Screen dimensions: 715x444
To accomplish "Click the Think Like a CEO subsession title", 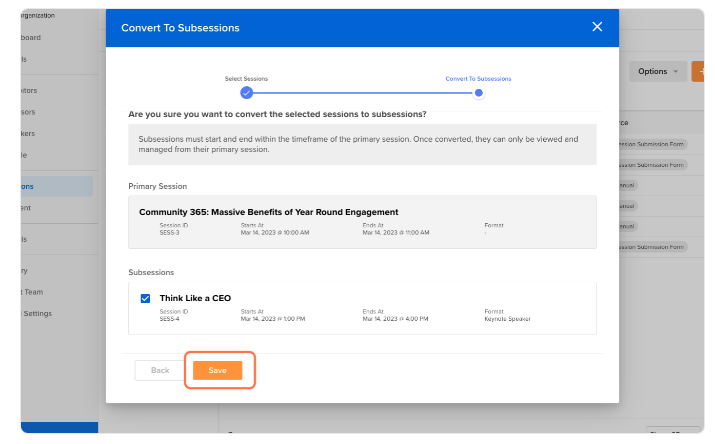I will 195,298.
